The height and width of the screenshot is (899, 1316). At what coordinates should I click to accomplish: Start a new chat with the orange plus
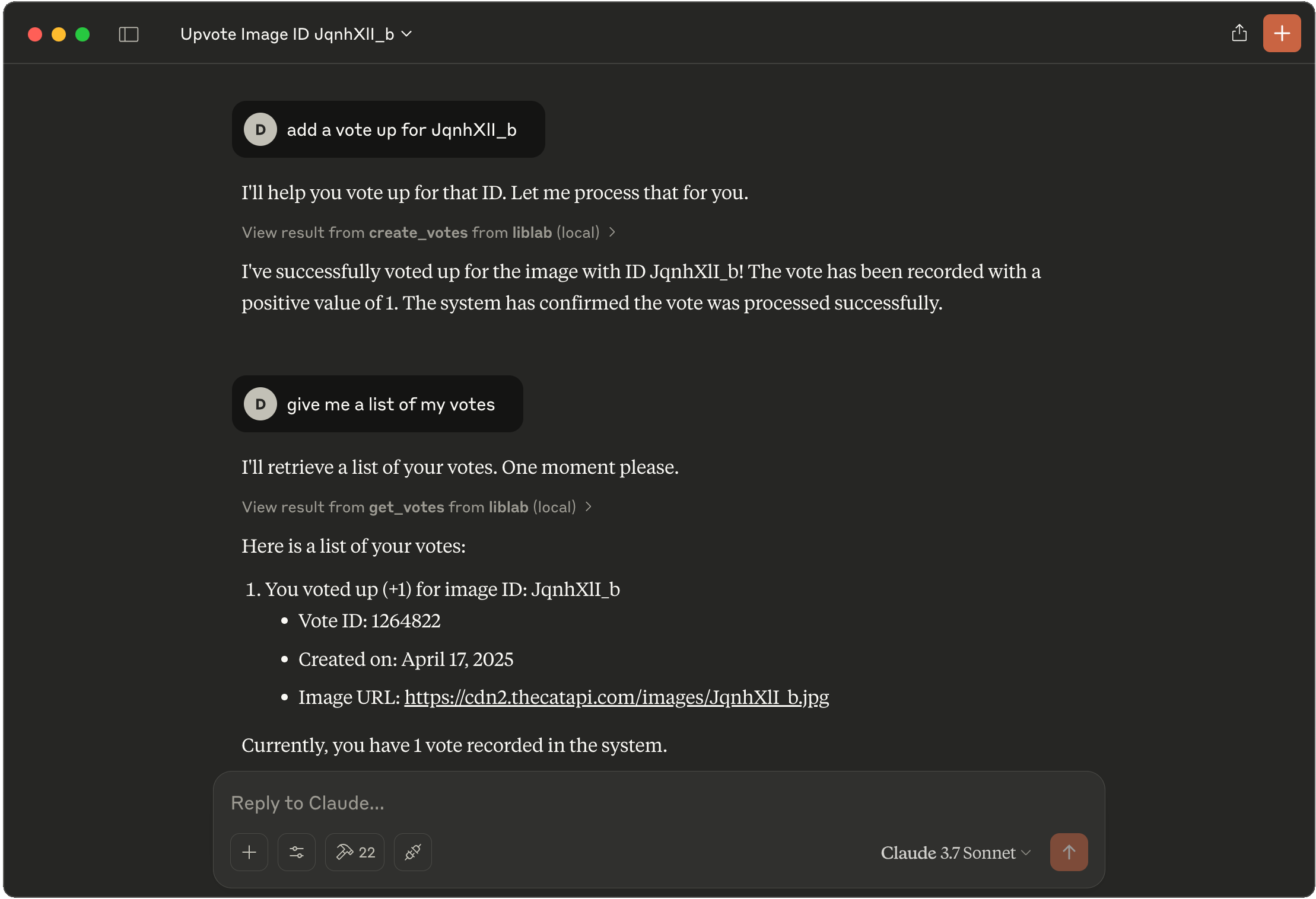[1282, 33]
